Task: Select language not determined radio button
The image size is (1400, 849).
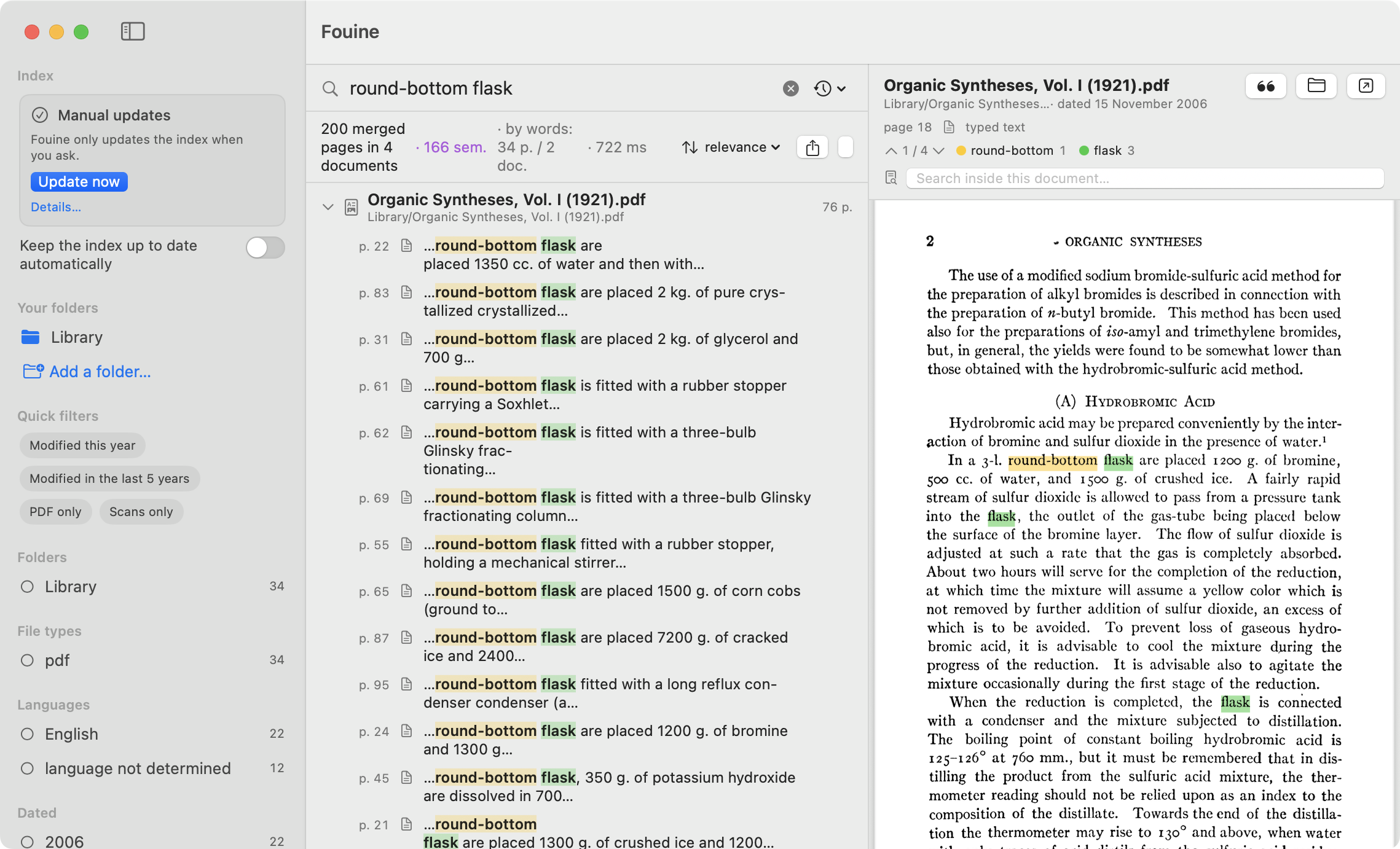Action: coord(27,769)
